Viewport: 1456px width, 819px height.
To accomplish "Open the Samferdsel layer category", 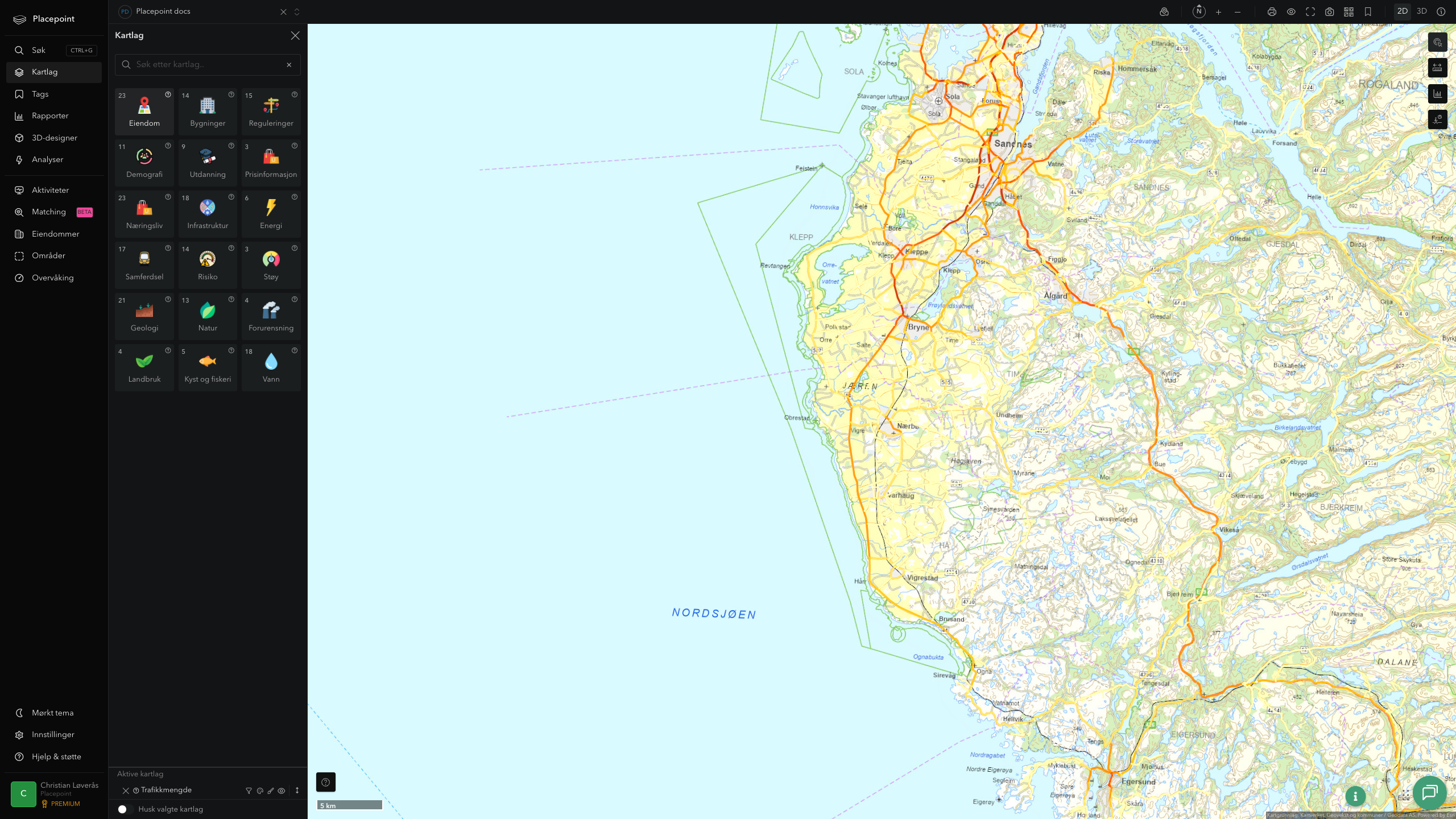I will [144, 265].
